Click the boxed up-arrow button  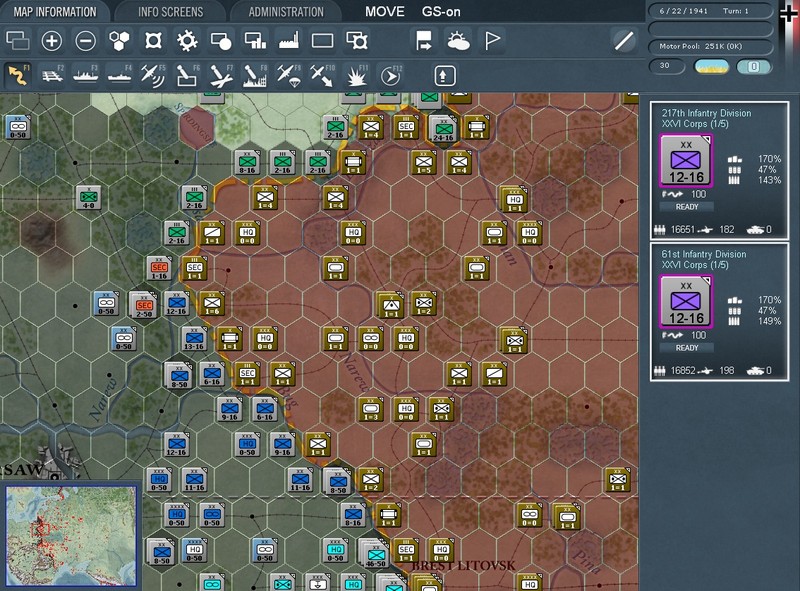coord(445,76)
